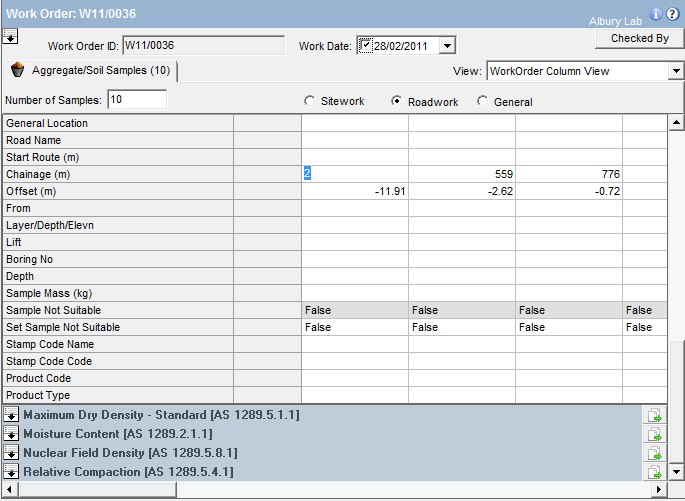Click the blue info icon in header

tap(656, 14)
